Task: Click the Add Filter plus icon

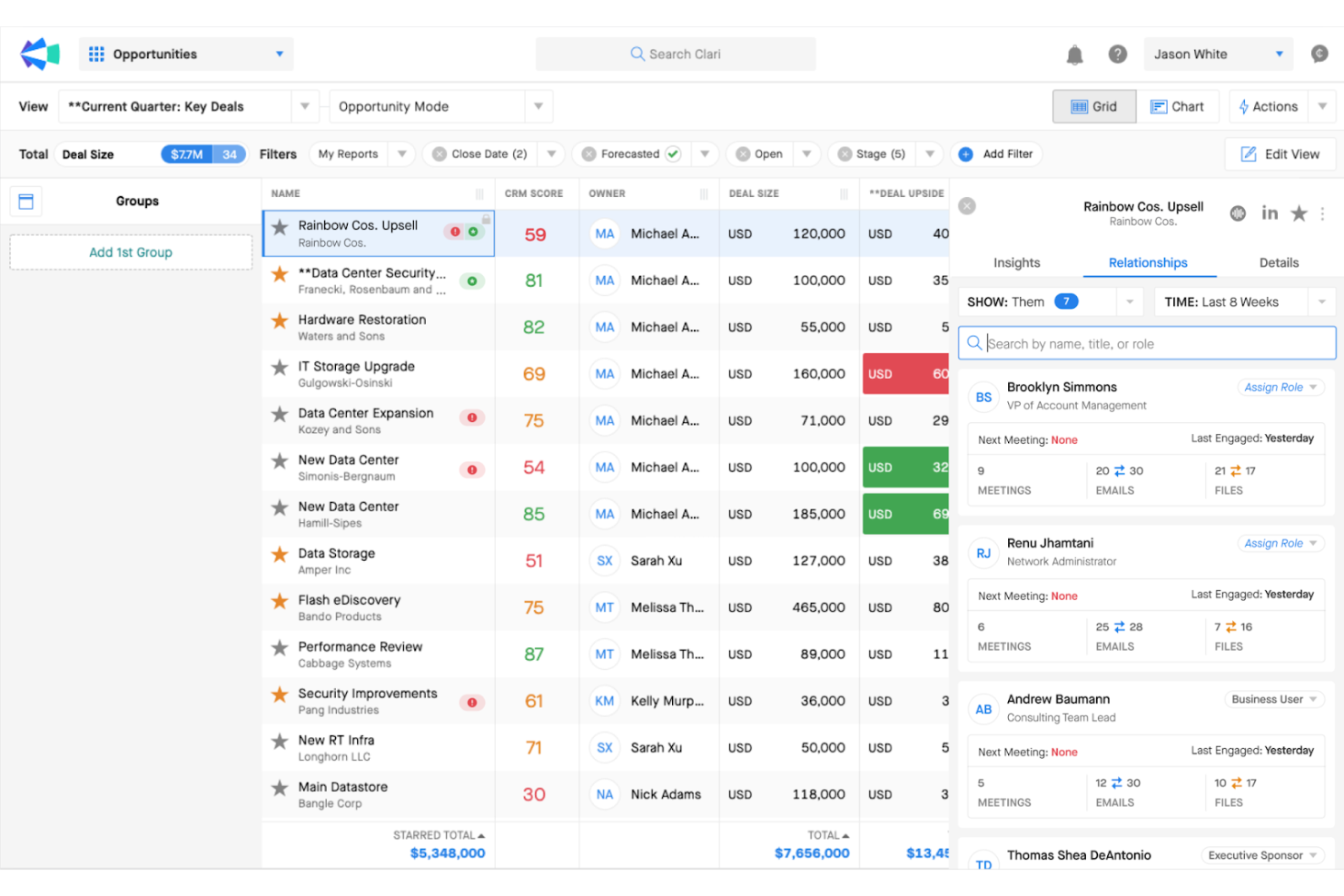Action: tap(966, 154)
